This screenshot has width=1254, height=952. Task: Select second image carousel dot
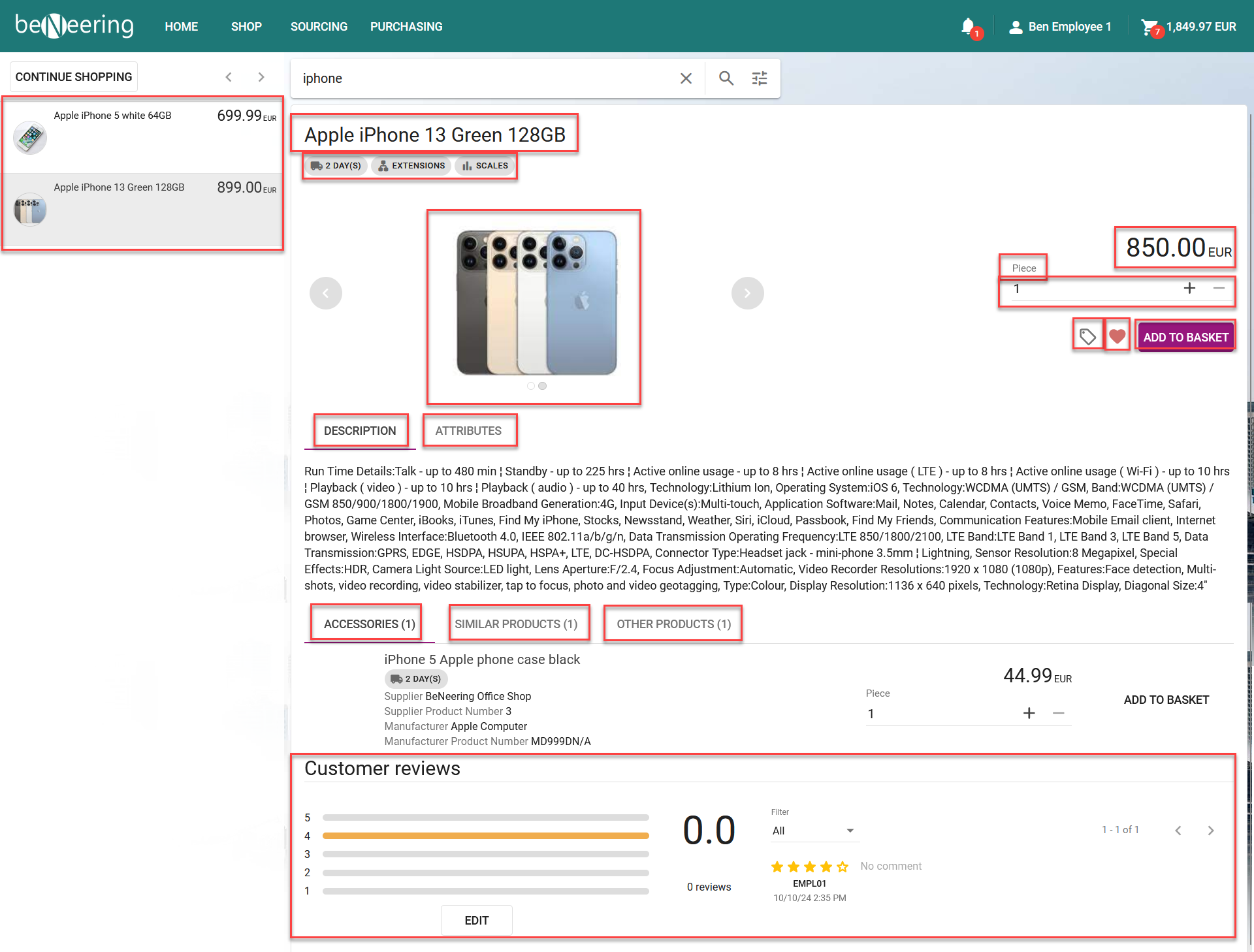543,386
